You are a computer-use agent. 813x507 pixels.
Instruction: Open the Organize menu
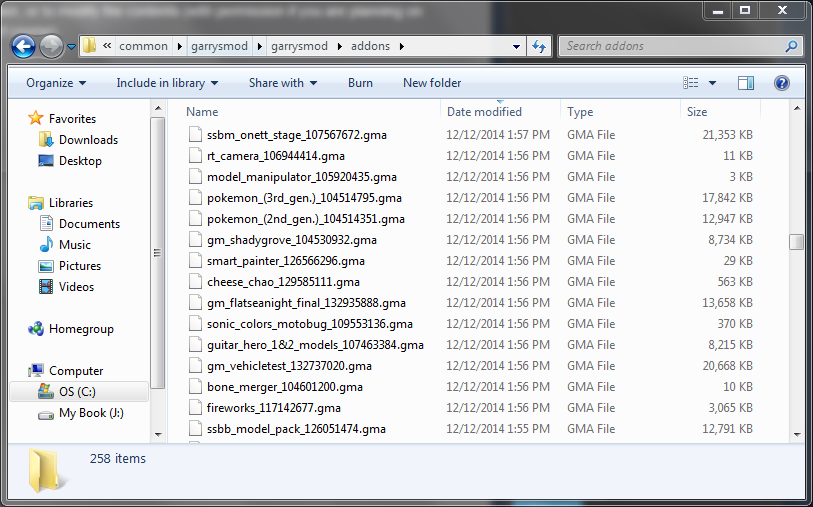coord(56,83)
